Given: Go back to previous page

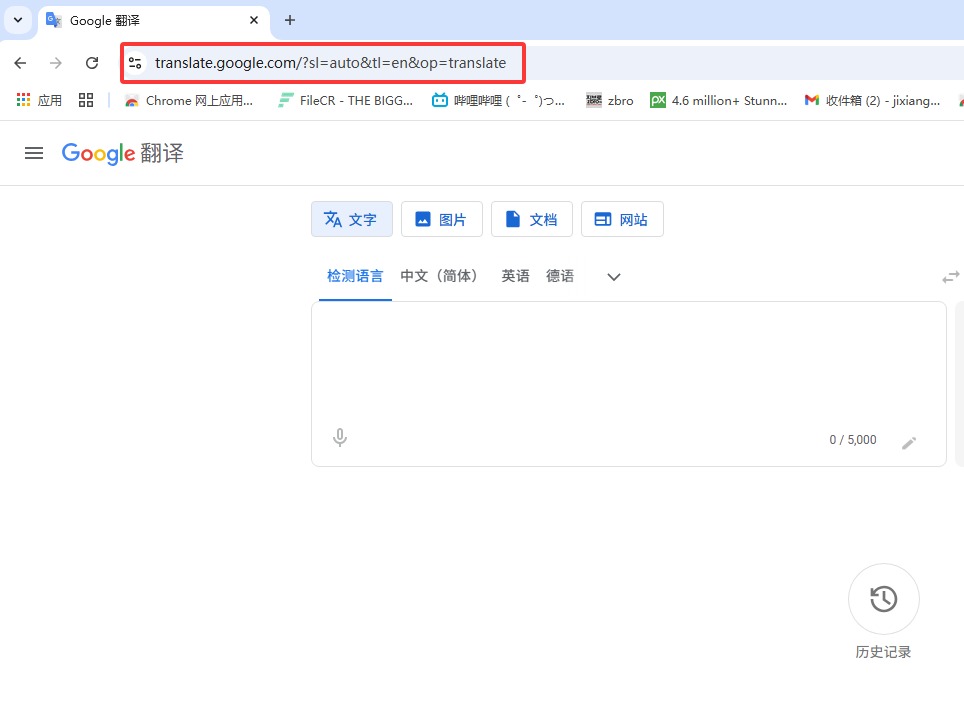Looking at the screenshot, I should [x=20, y=63].
